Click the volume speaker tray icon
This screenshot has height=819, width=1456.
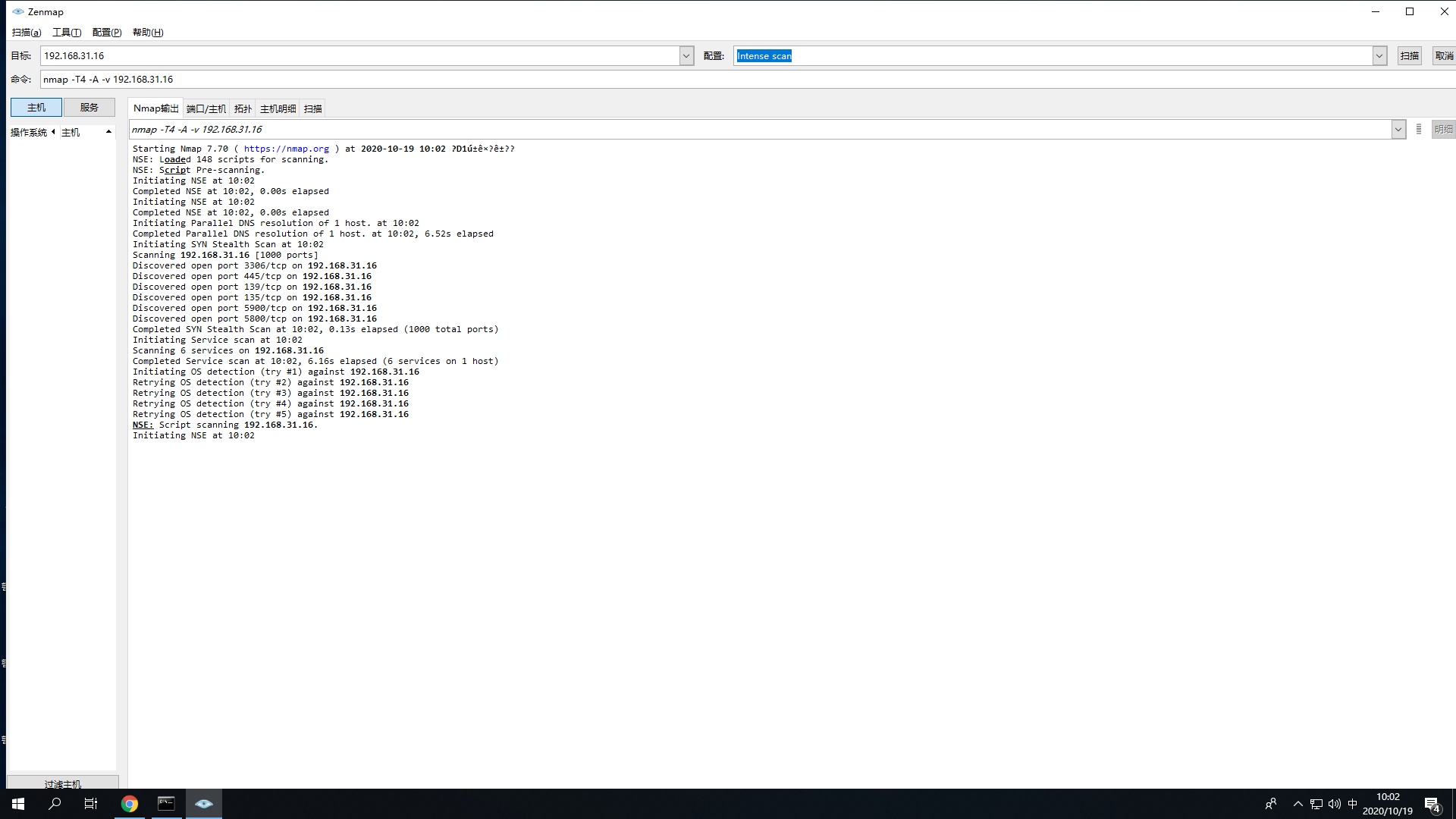coord(1334,804)
